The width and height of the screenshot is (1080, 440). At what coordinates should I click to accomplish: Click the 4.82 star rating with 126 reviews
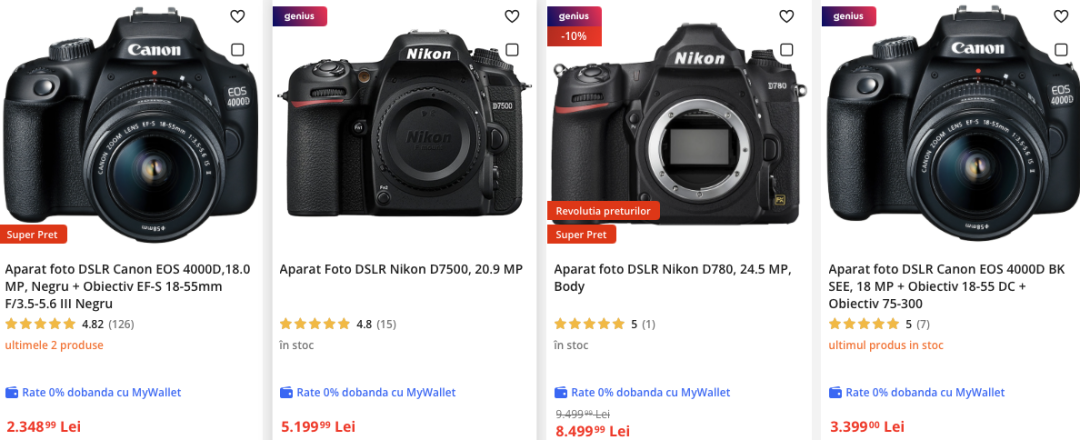pyautogui.click(x=70, y=324)
